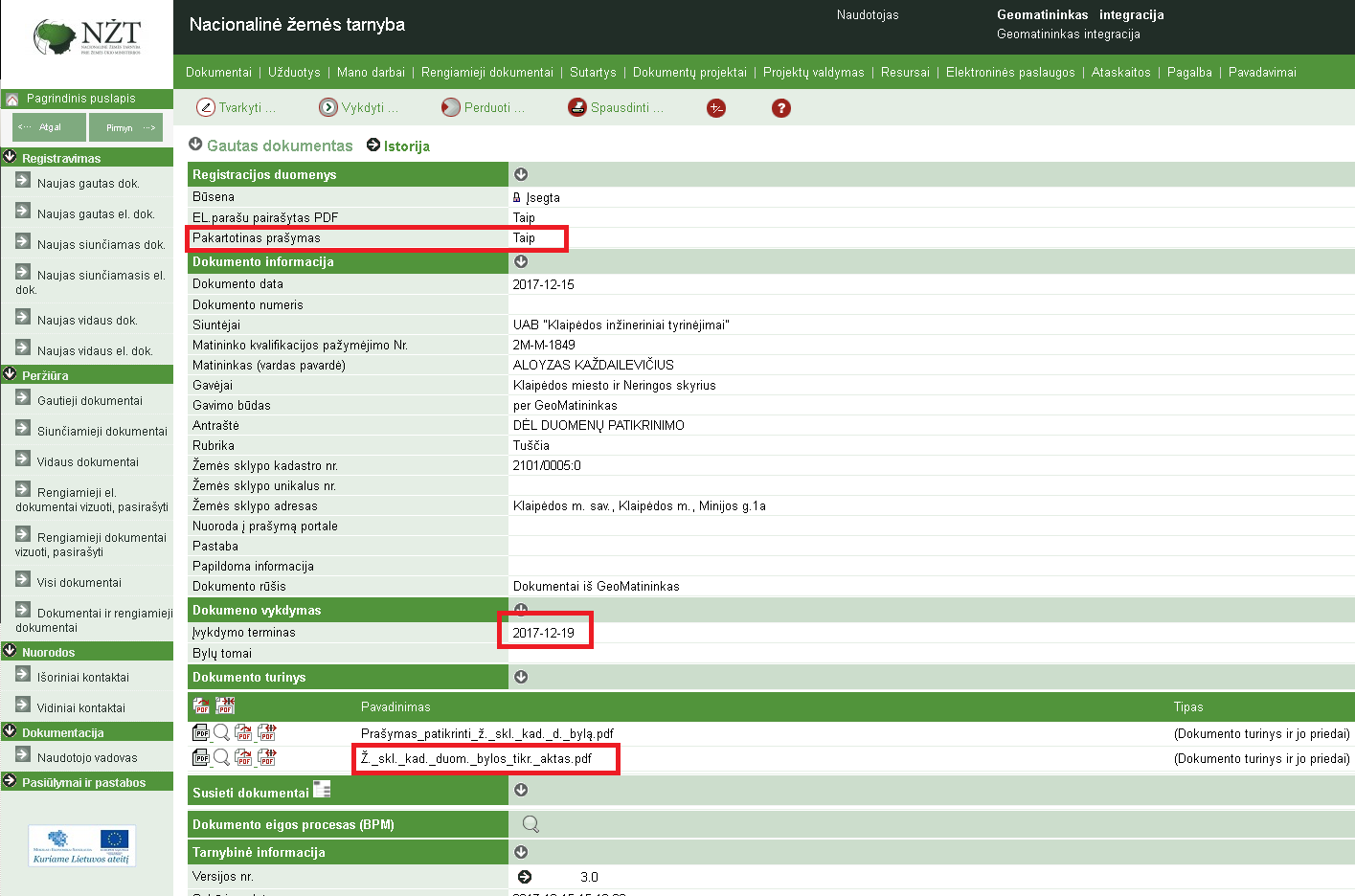Open the Sutartys menu
Viewport: 1355px width, 896px height.
[x=593, y=72]
